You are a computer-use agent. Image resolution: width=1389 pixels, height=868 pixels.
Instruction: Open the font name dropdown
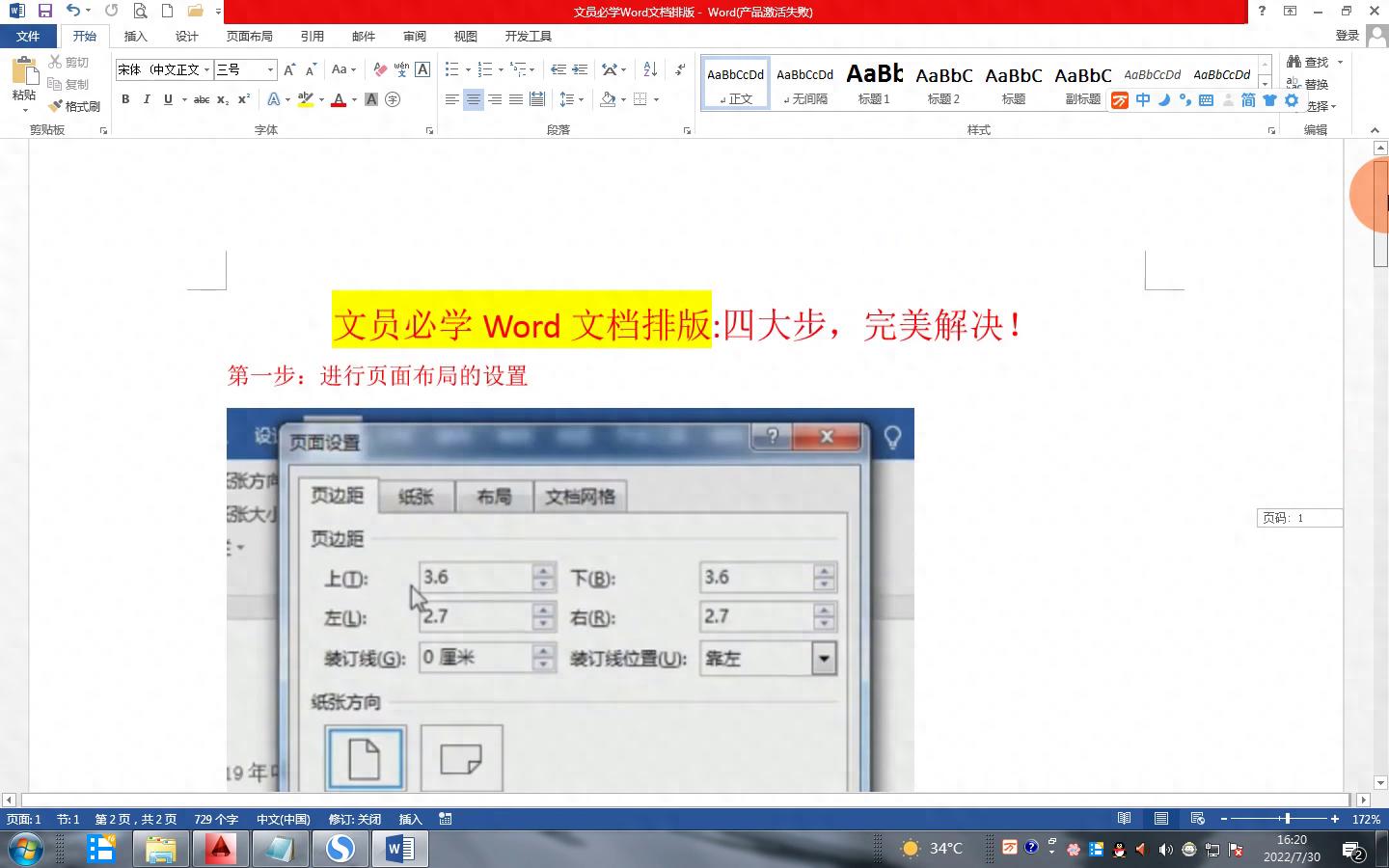tap(206, 69)
